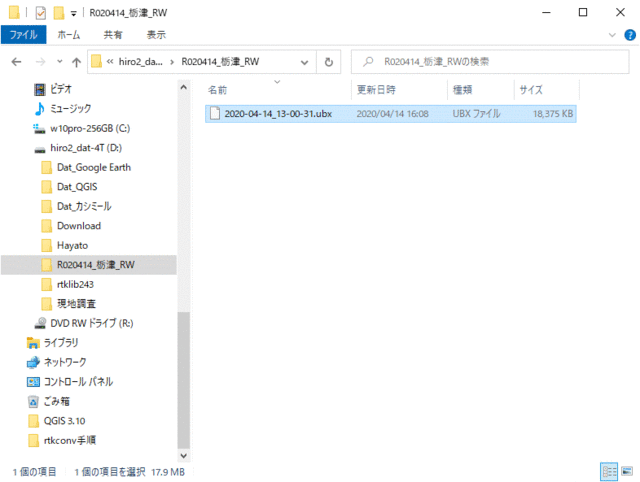Image resolution: width=640 pixels, height=482 pixels.
Task: Switch to the ホーム tab
Action: [x=69, y=35]
